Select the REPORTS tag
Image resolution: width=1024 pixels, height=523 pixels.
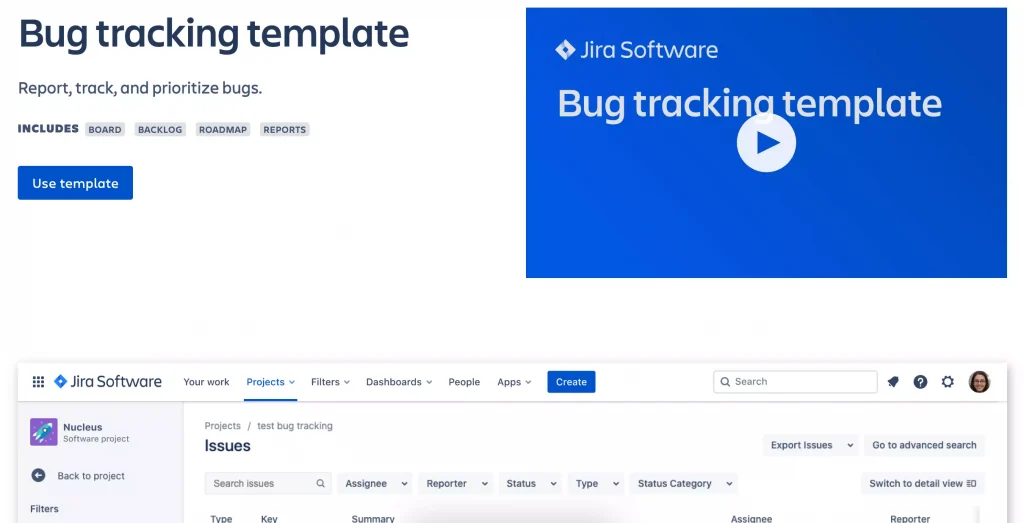(284, 129)
